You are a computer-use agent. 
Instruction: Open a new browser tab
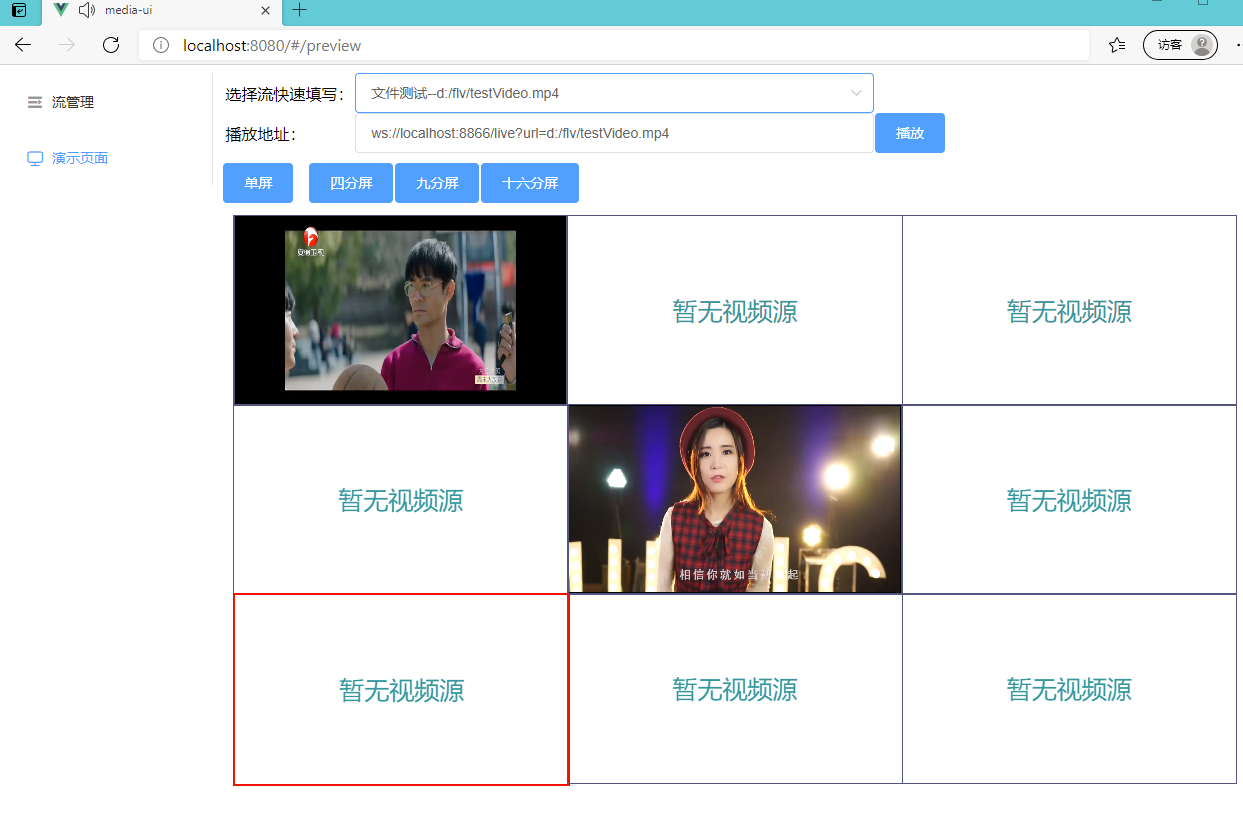click(x=299, y=10)
